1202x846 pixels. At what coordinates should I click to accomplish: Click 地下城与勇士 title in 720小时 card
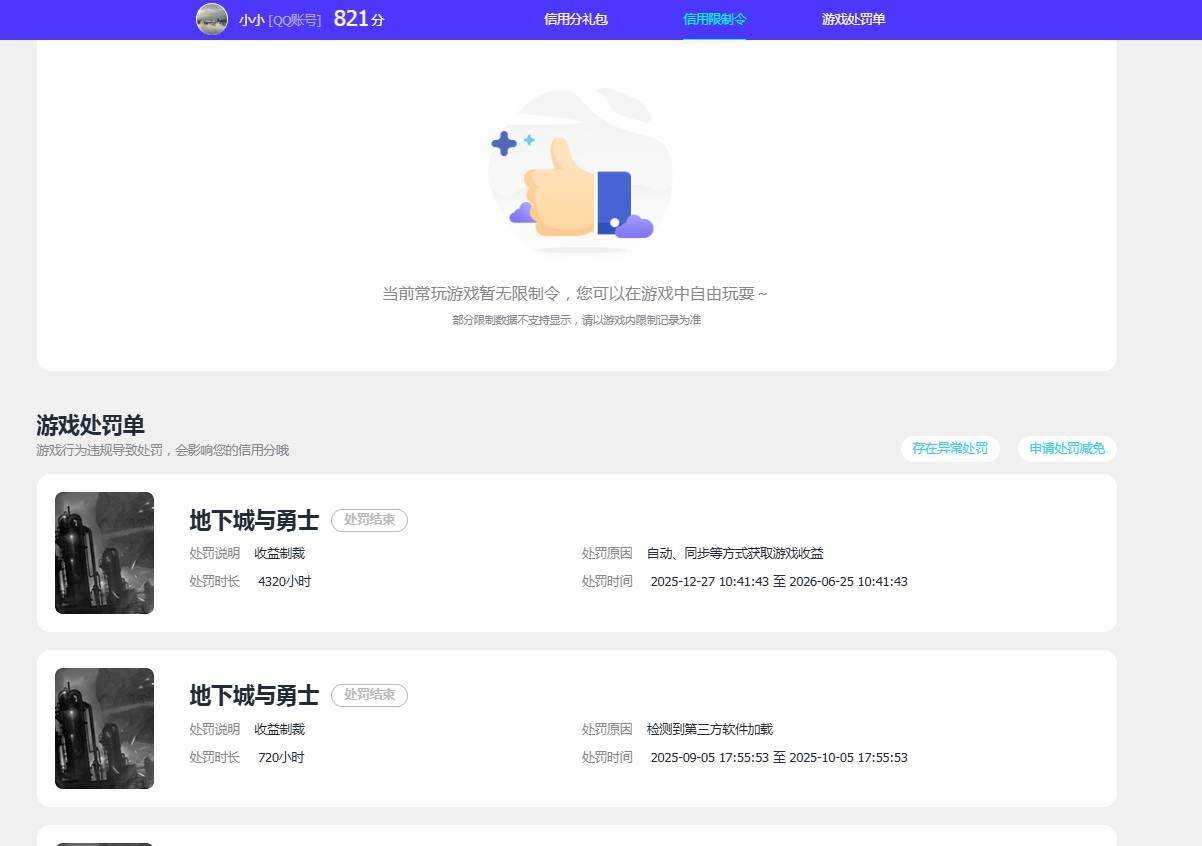(x=254, y=696)
